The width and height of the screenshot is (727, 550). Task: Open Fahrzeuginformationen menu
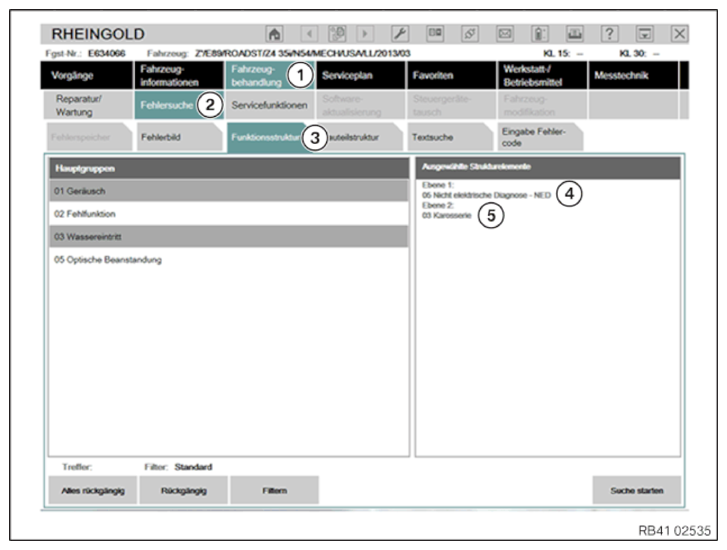[x=179, y=75]
